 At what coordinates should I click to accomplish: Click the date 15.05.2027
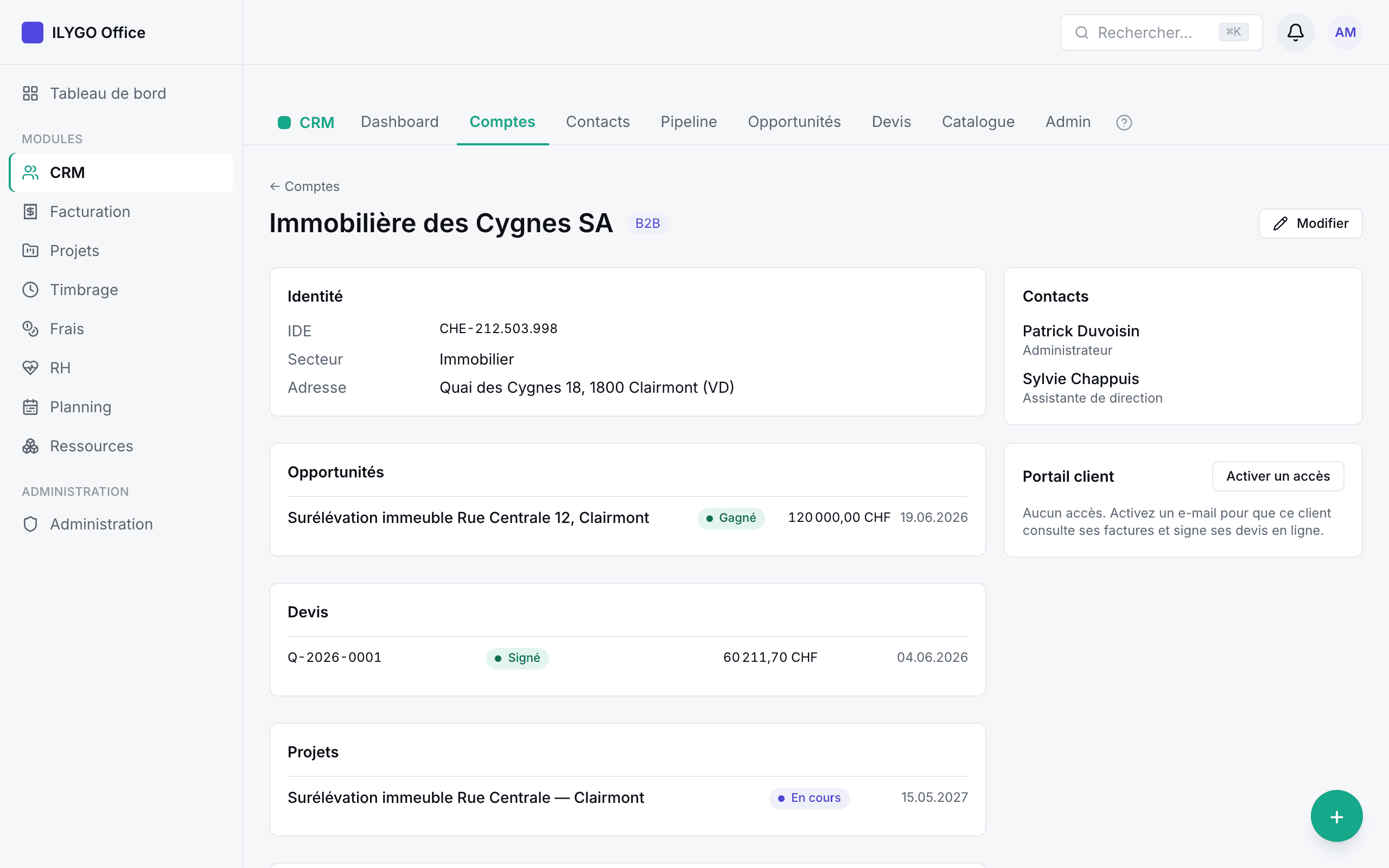point(934,797)
